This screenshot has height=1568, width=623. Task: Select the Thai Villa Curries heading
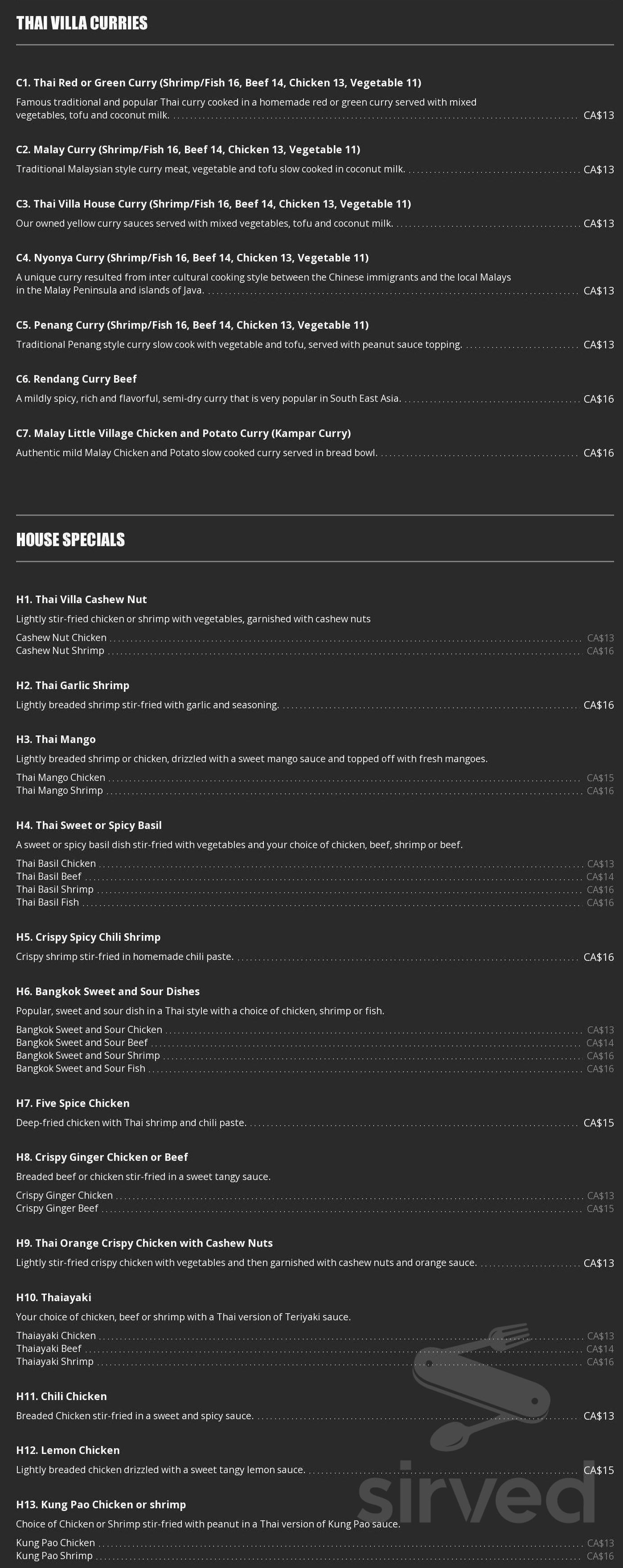[x=82, y=23]
